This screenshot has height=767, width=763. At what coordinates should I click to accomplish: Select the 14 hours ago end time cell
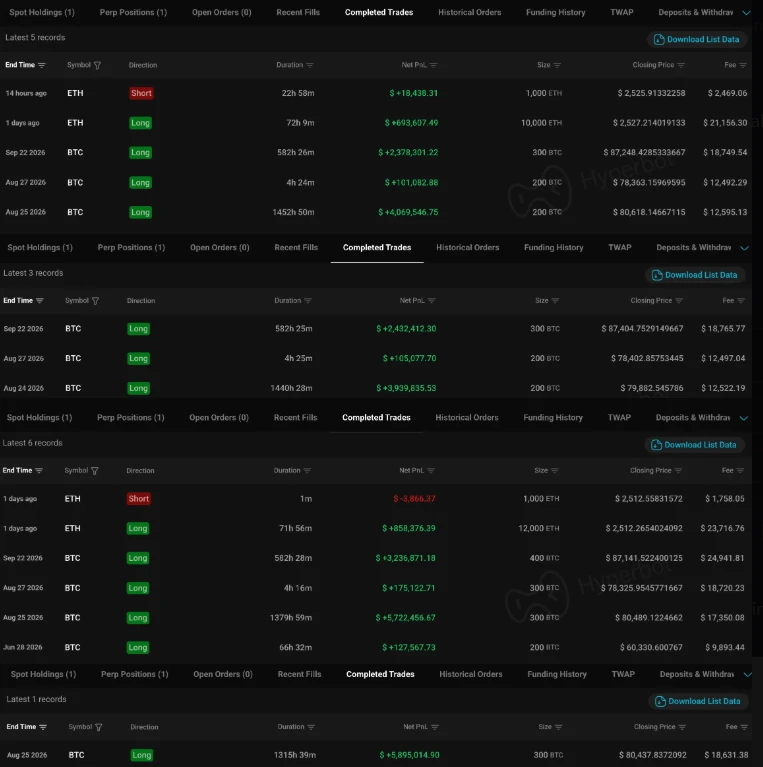pyautogui.click(x=26, y=93)
